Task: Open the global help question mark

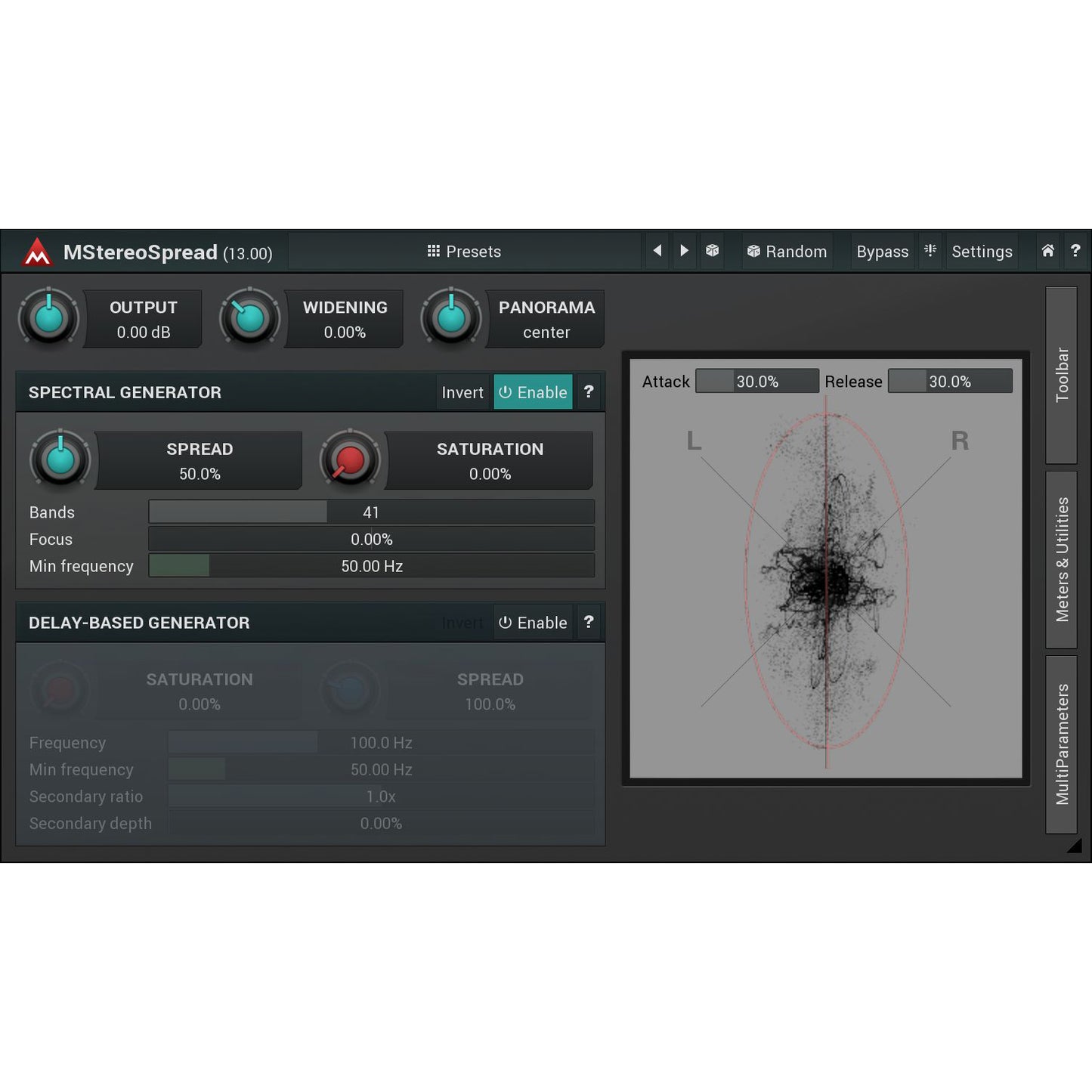Action: click(x=1075, y=251)
